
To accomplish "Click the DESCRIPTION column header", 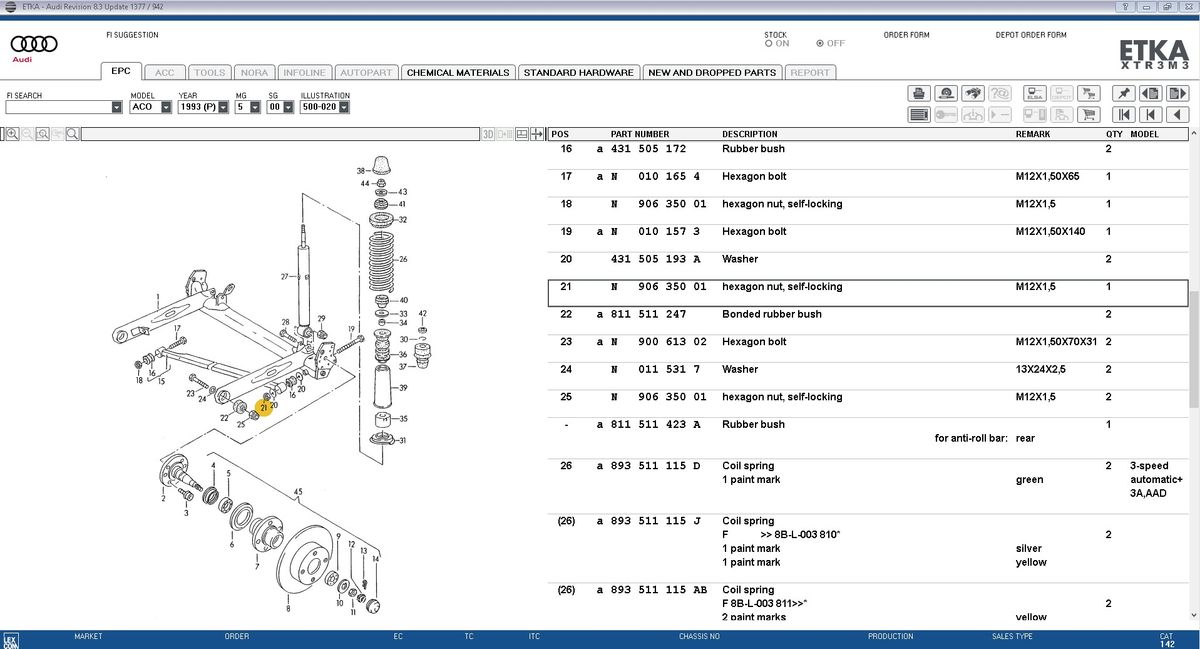I will point(750,134).
